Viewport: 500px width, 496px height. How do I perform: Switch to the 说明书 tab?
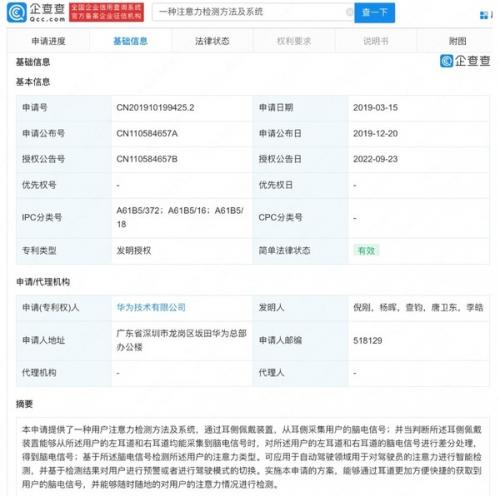376,41
